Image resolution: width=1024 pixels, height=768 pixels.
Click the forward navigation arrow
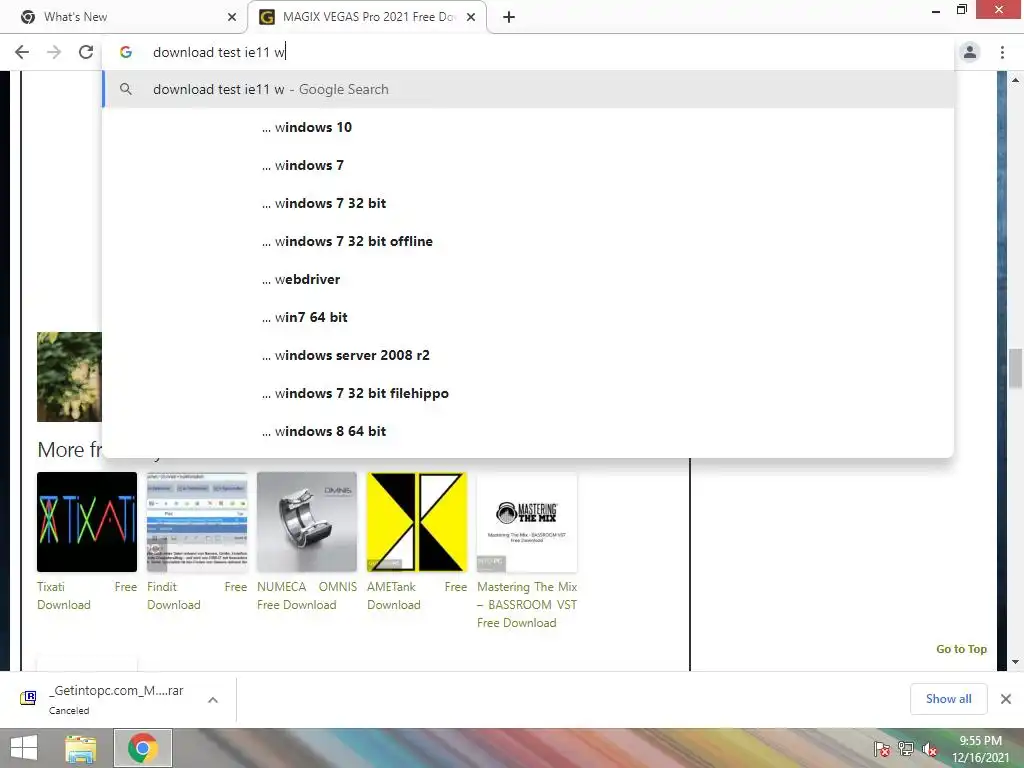(54, 52)
